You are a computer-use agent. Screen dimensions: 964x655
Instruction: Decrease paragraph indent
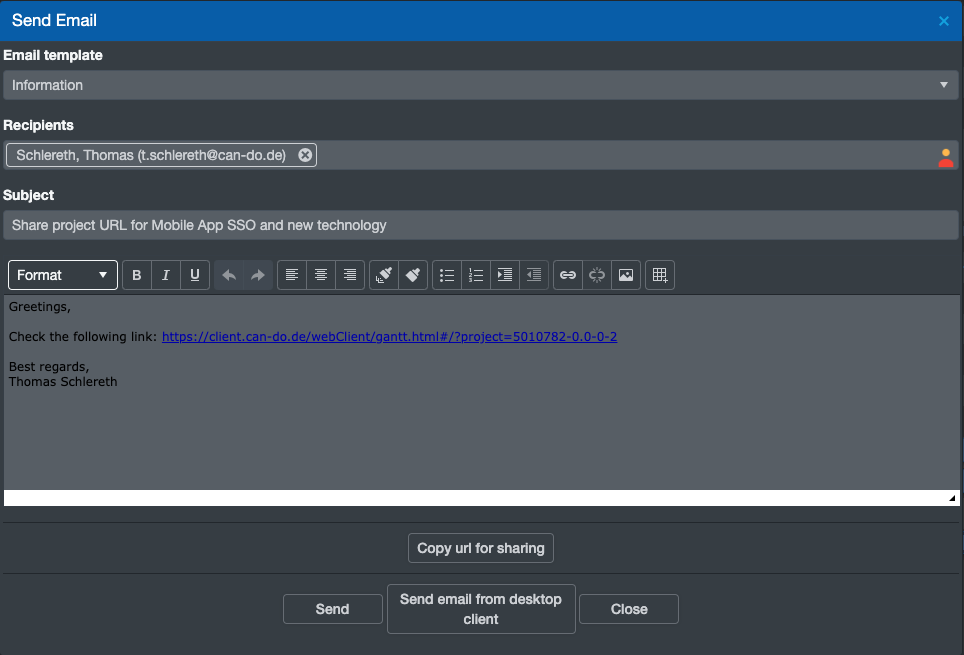[534, 275]
